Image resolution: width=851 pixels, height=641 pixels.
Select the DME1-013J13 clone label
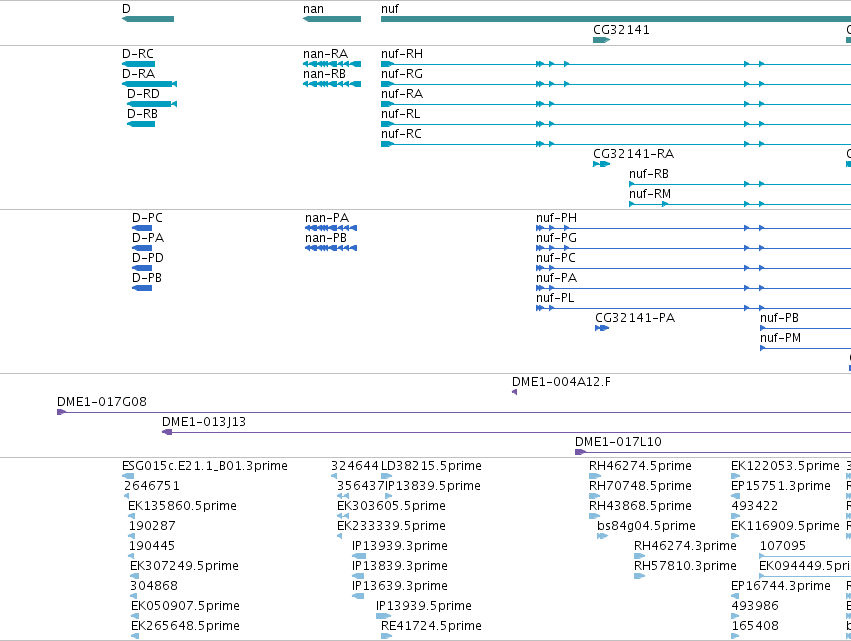[x=204, y=422]
